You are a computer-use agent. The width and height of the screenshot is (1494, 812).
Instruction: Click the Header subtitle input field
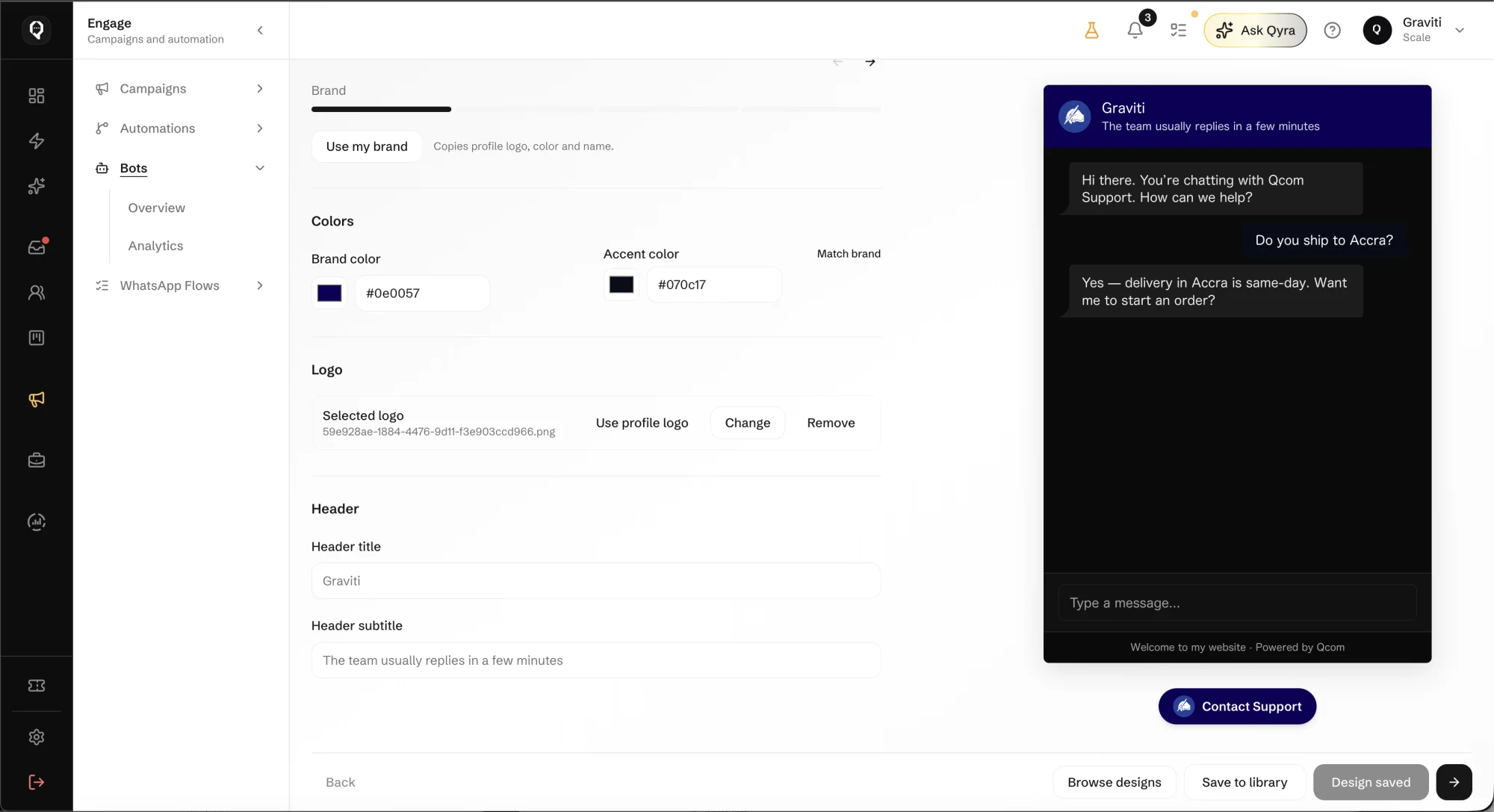click(596, 660)
